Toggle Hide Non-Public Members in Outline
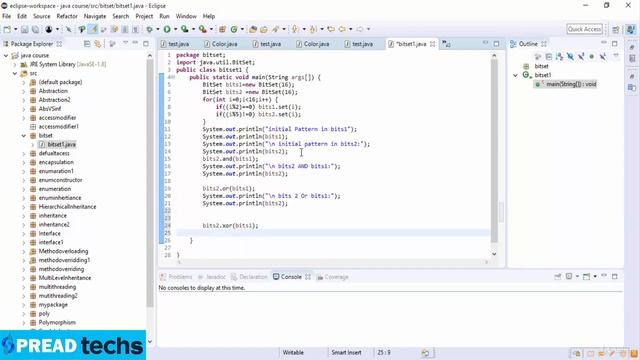The image size is (640, 360). (x=591, y=56)
